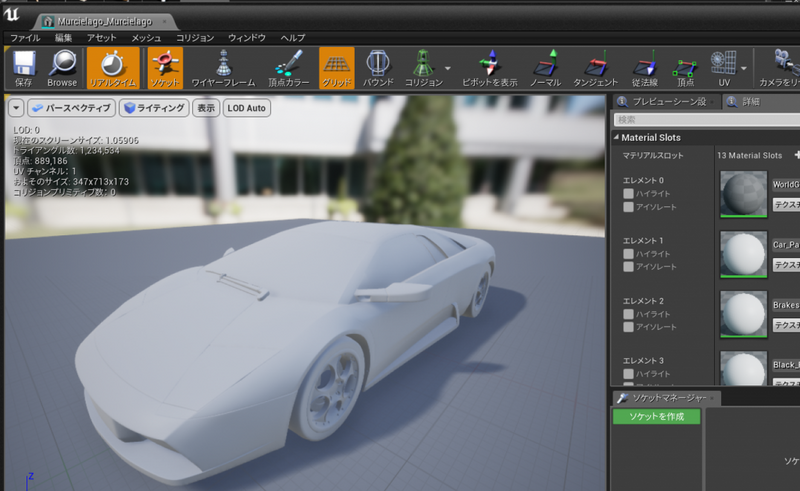Close the Murcielago_Murcielago tab
Screen dimensions: 800x491
[164, 21]
